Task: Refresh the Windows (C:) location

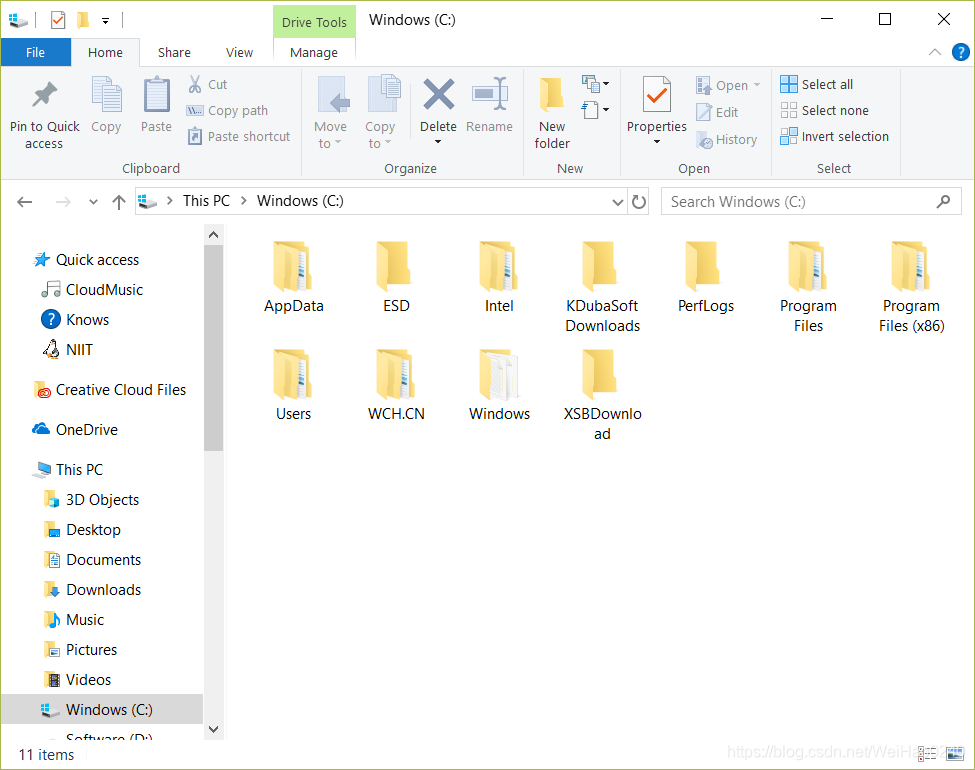Action: coord(639,202)
